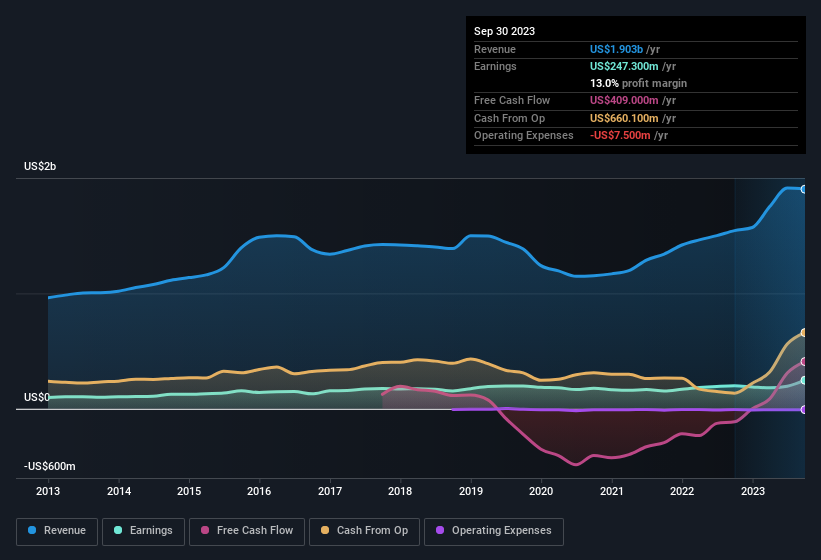Image resolution: width=821 pixels, height=560 pixels.
Task: Toggle the Free Cash Flow legend button
Action: pos(247,531)
